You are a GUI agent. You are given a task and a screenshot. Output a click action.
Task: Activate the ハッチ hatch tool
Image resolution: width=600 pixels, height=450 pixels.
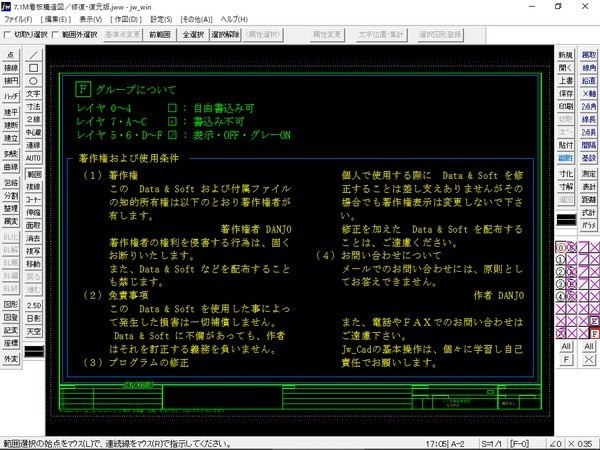tap(11, 96)
